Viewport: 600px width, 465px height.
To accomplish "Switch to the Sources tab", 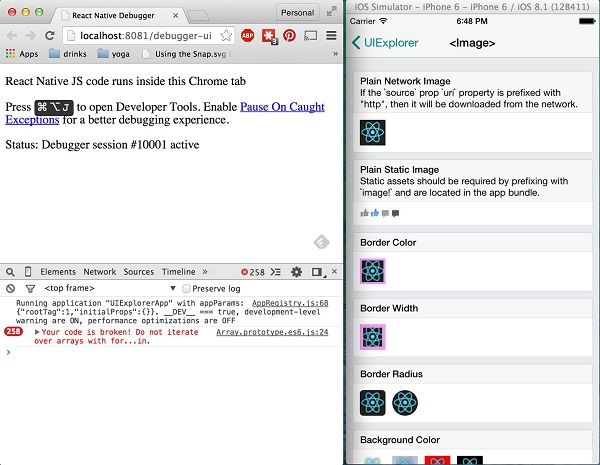I will pyautogui.click(x=139, y=272).
